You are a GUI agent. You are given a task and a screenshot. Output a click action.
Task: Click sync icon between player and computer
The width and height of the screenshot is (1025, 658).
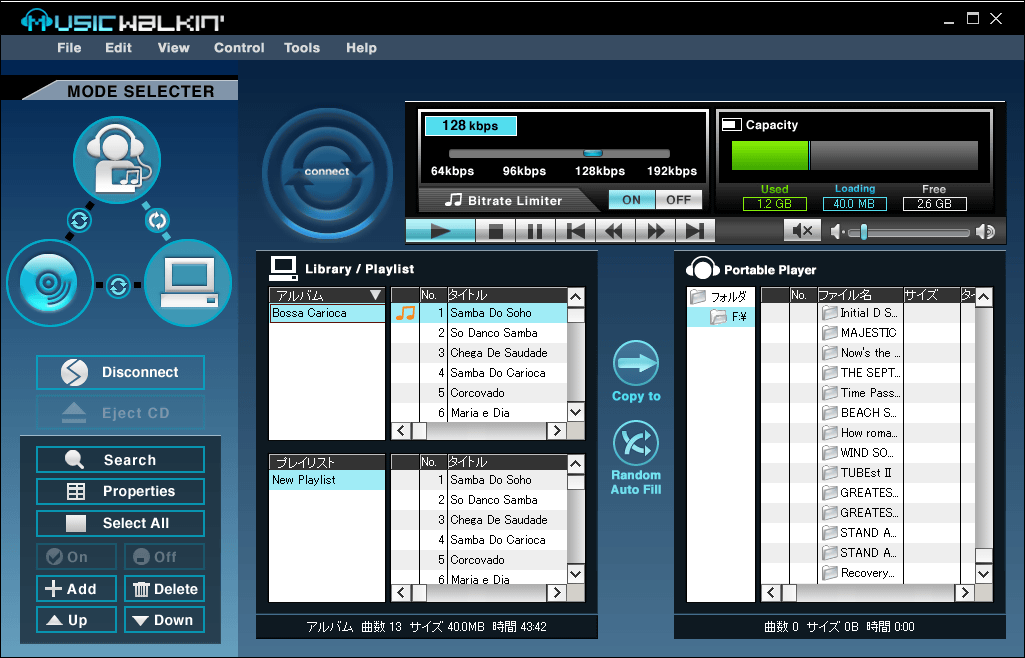157,220
